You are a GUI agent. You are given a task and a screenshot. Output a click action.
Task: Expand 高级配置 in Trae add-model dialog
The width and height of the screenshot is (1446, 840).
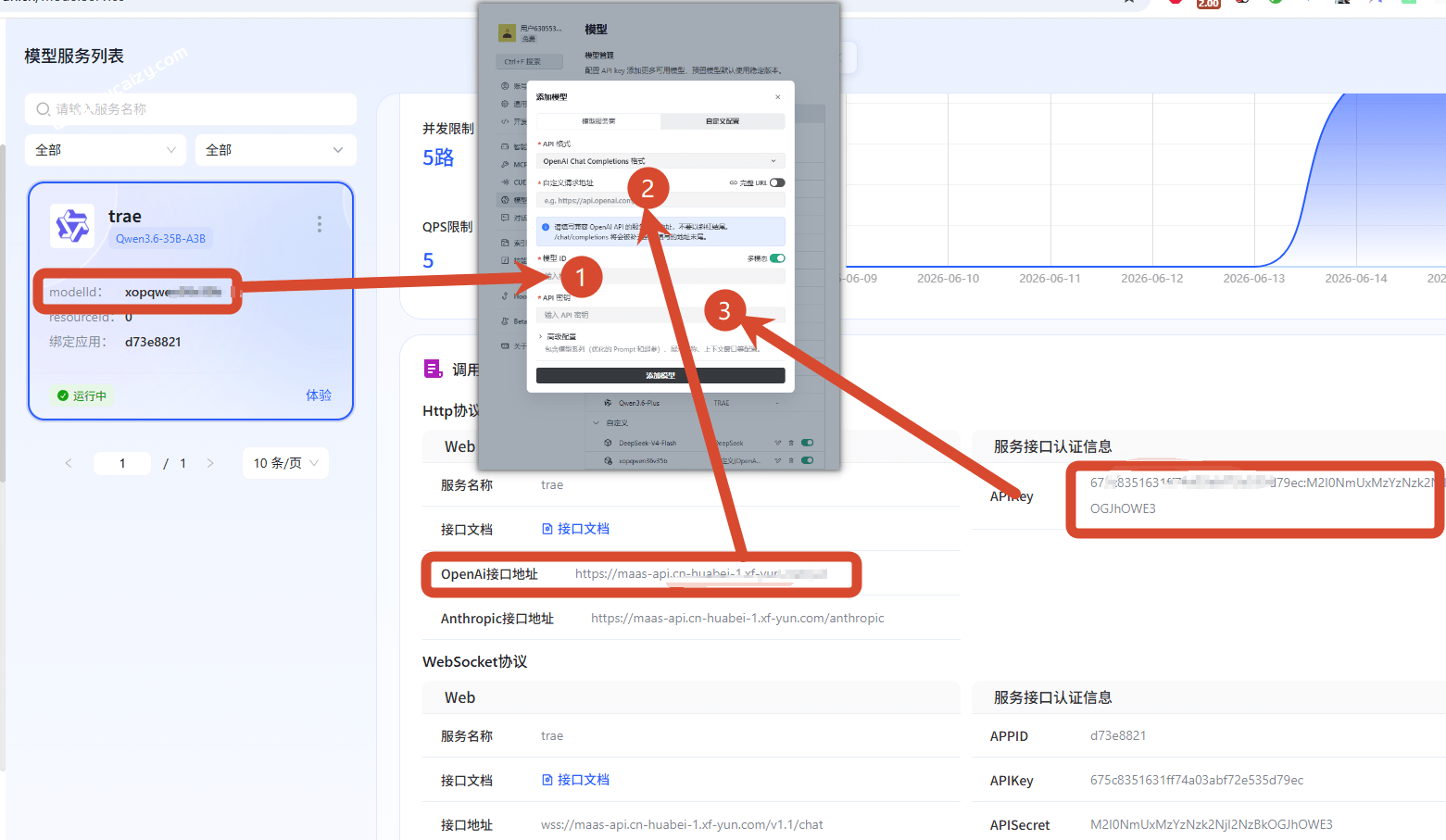tap(558, 336)
